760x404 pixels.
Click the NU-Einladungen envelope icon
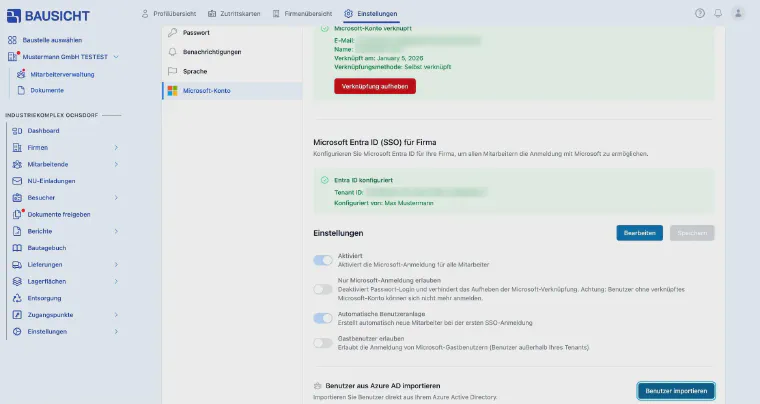coord(17,181)
